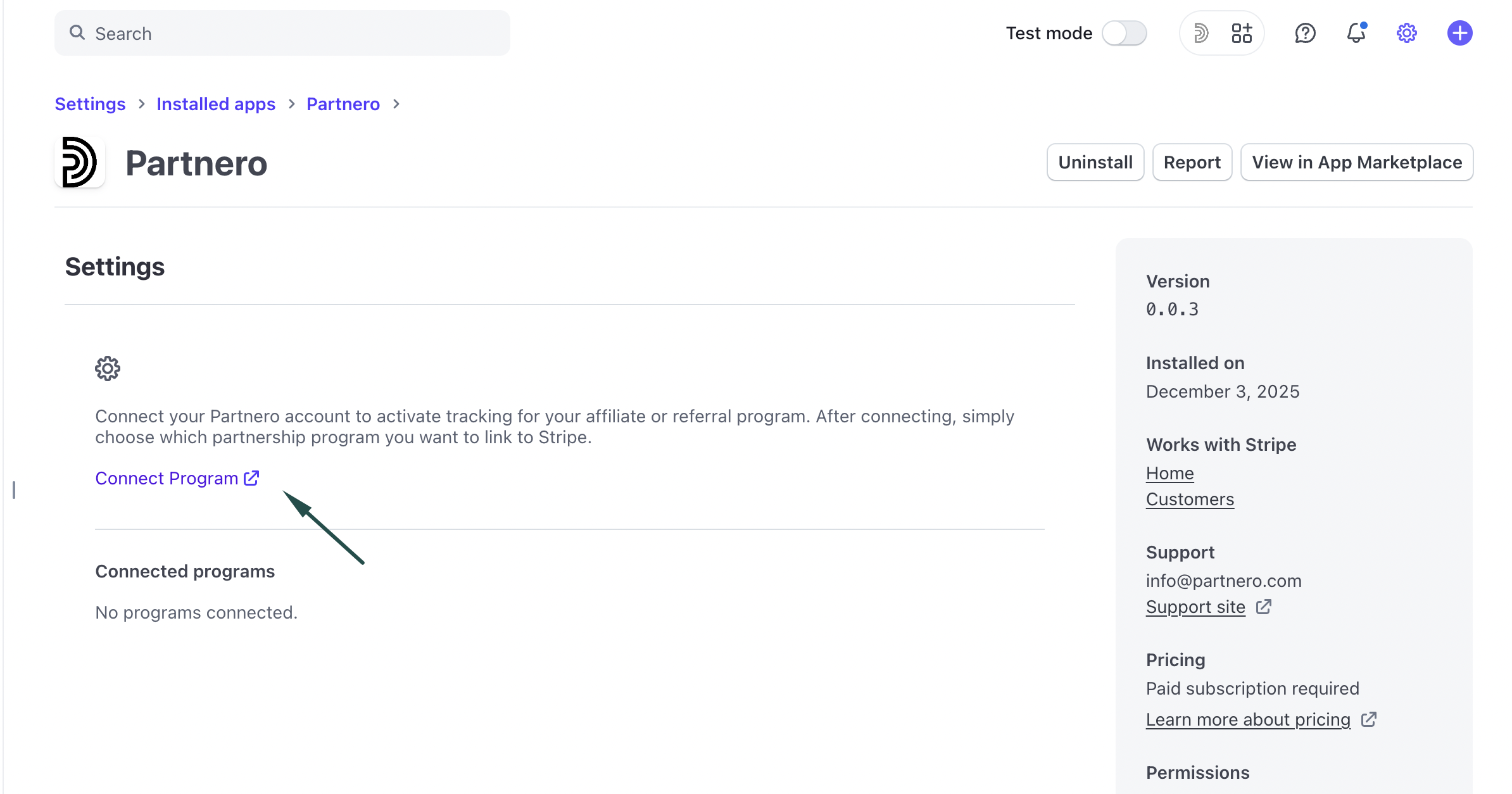
Task: Go to Installed apps breadcrumb
Action: 216,104
